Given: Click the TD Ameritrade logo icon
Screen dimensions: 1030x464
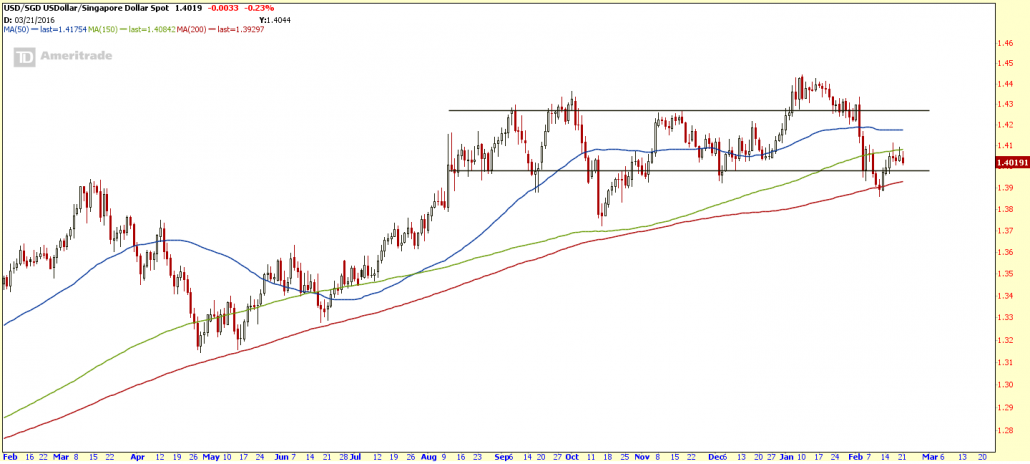Looking at the screenshot, I should pyautogui.click(x=21, y=59).
